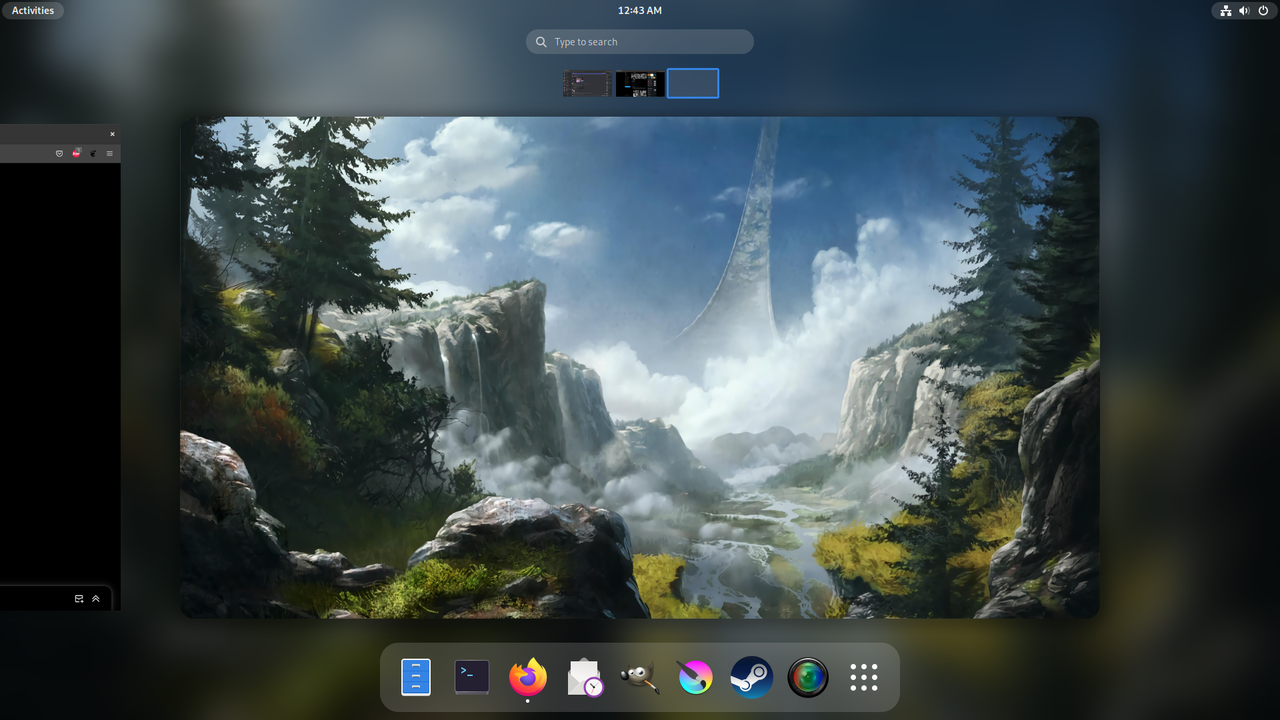Open Evolution mail and calendar app
This screenshot has height=720, width=1280.
point(584,677)
